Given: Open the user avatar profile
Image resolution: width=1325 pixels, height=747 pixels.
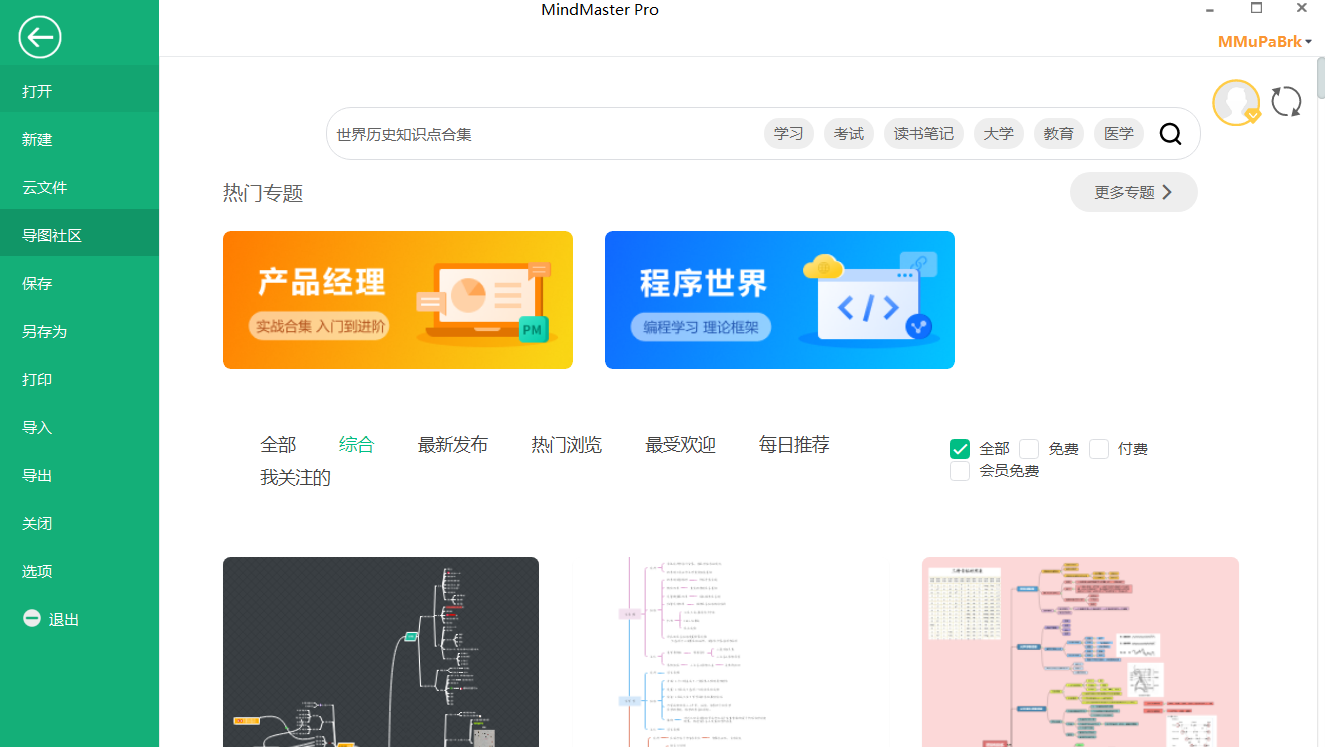Looking at the screenshot, I should [x=1236, y=102].
